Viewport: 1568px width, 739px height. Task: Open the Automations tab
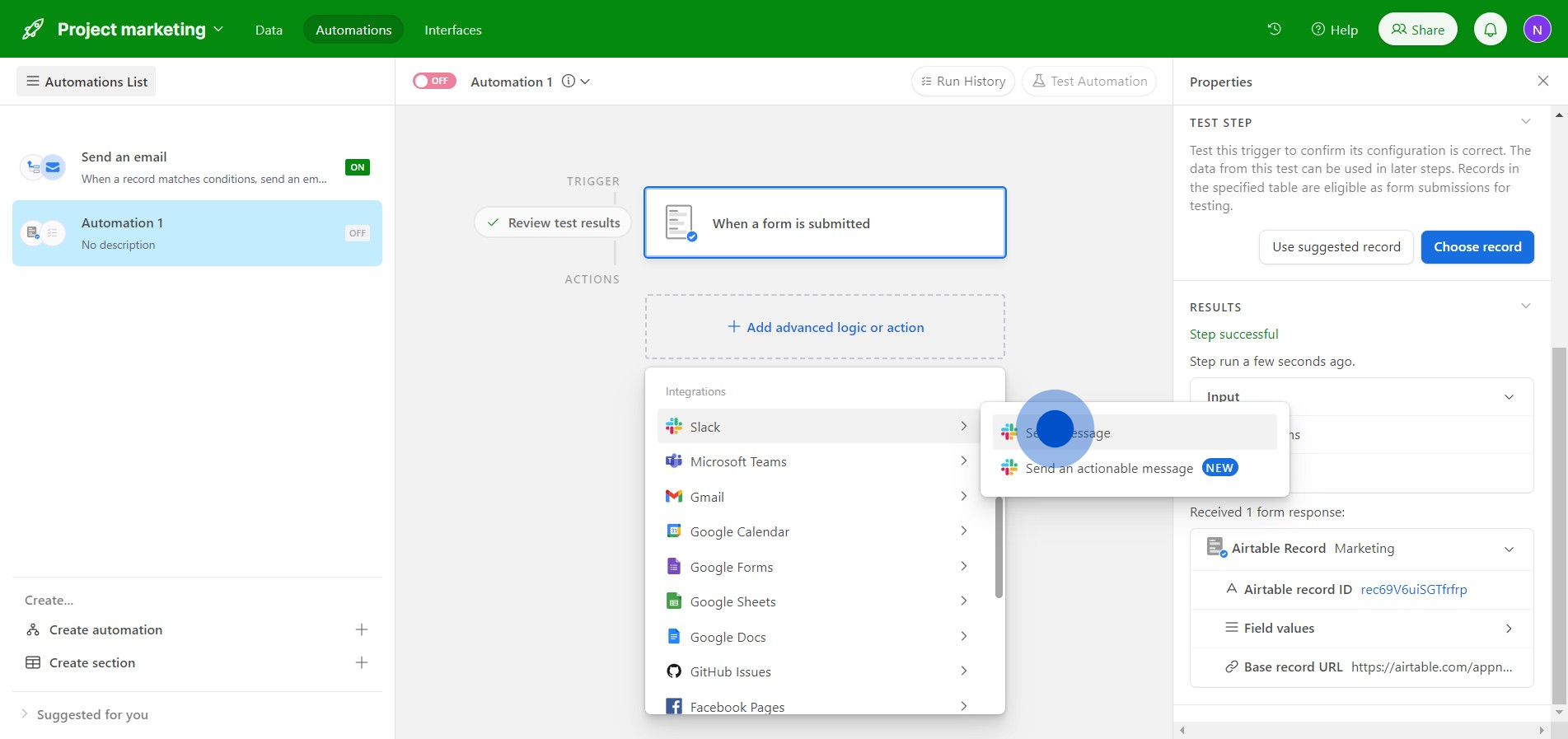353,30
